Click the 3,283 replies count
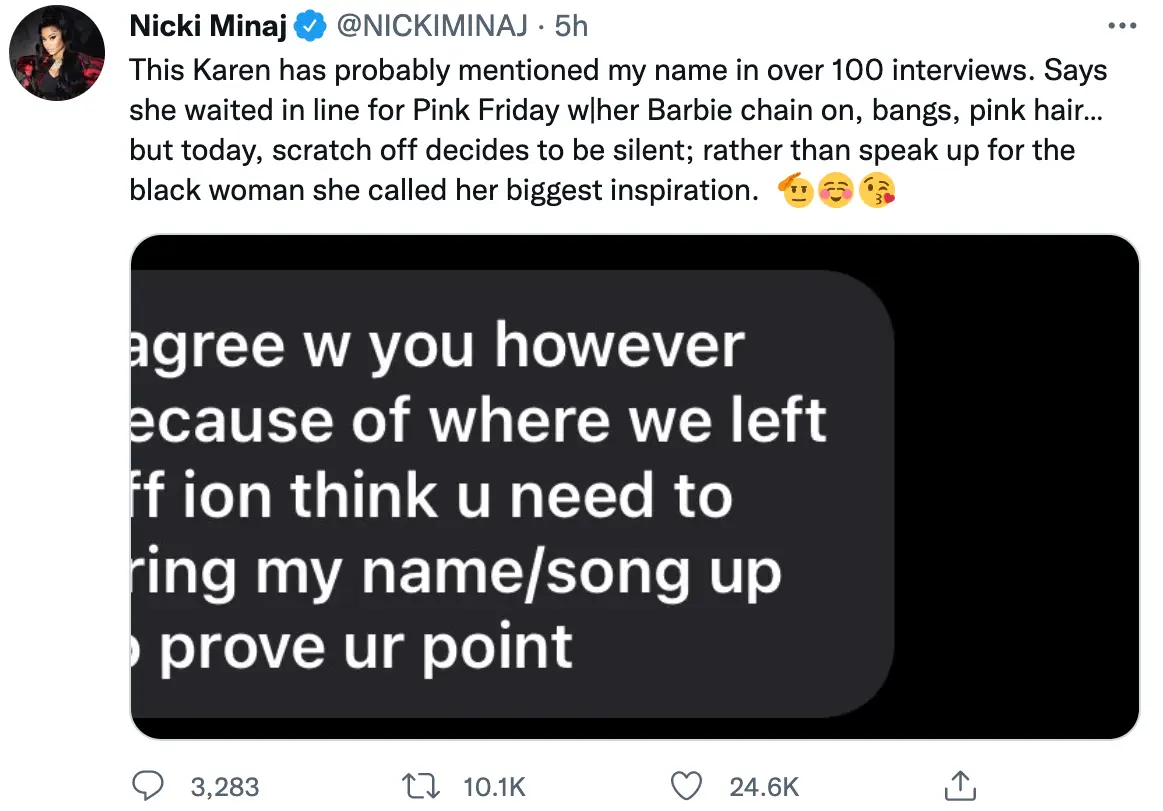This screenshot has width=1163, height=811. 224,787
